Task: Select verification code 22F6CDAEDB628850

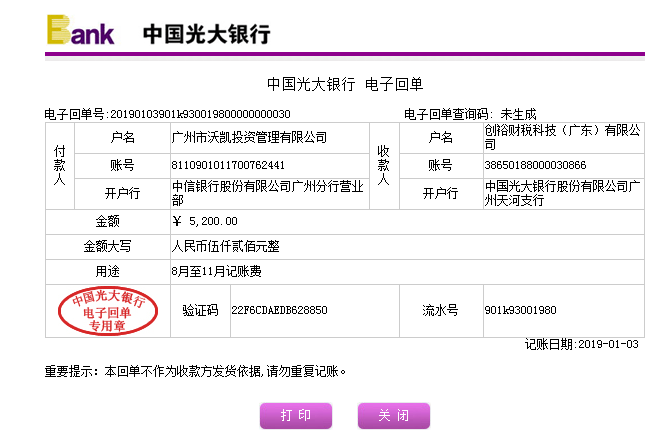Action: pyautogui.click(x=279, y=310)
